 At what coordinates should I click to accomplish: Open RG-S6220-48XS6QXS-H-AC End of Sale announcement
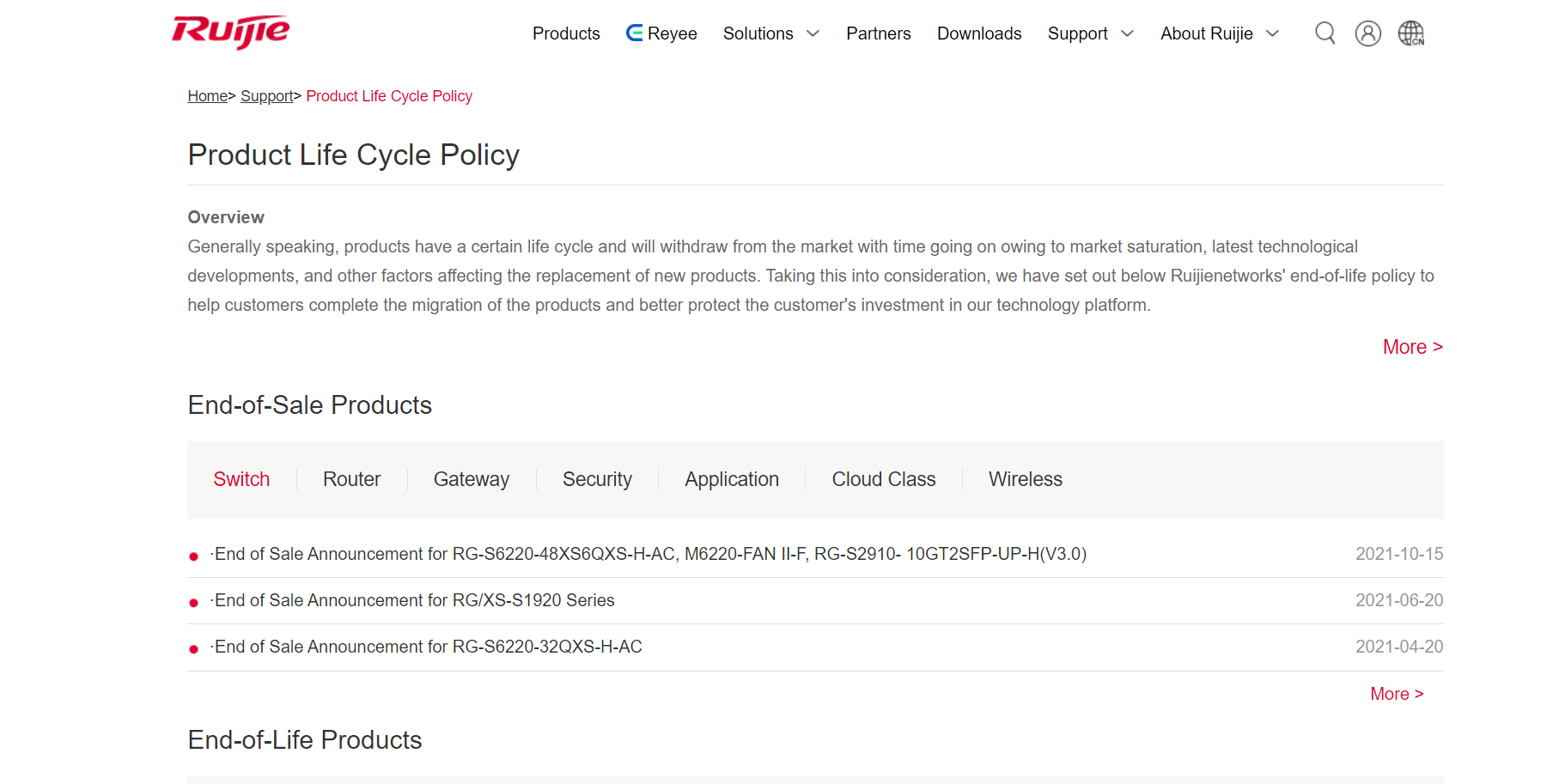tap(649, 554)
